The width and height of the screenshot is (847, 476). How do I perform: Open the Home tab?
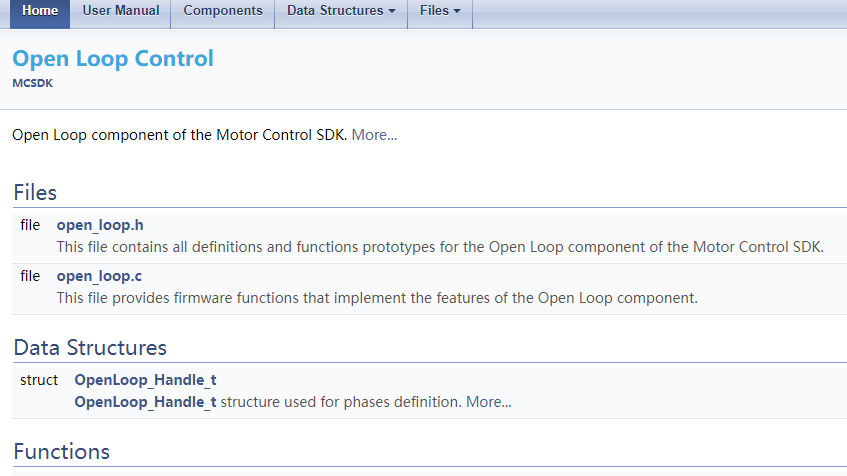[x=40, y=11]
